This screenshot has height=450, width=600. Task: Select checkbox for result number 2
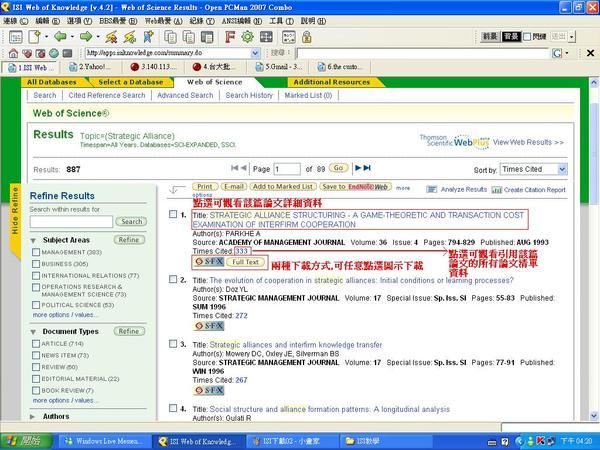point(173,279)
